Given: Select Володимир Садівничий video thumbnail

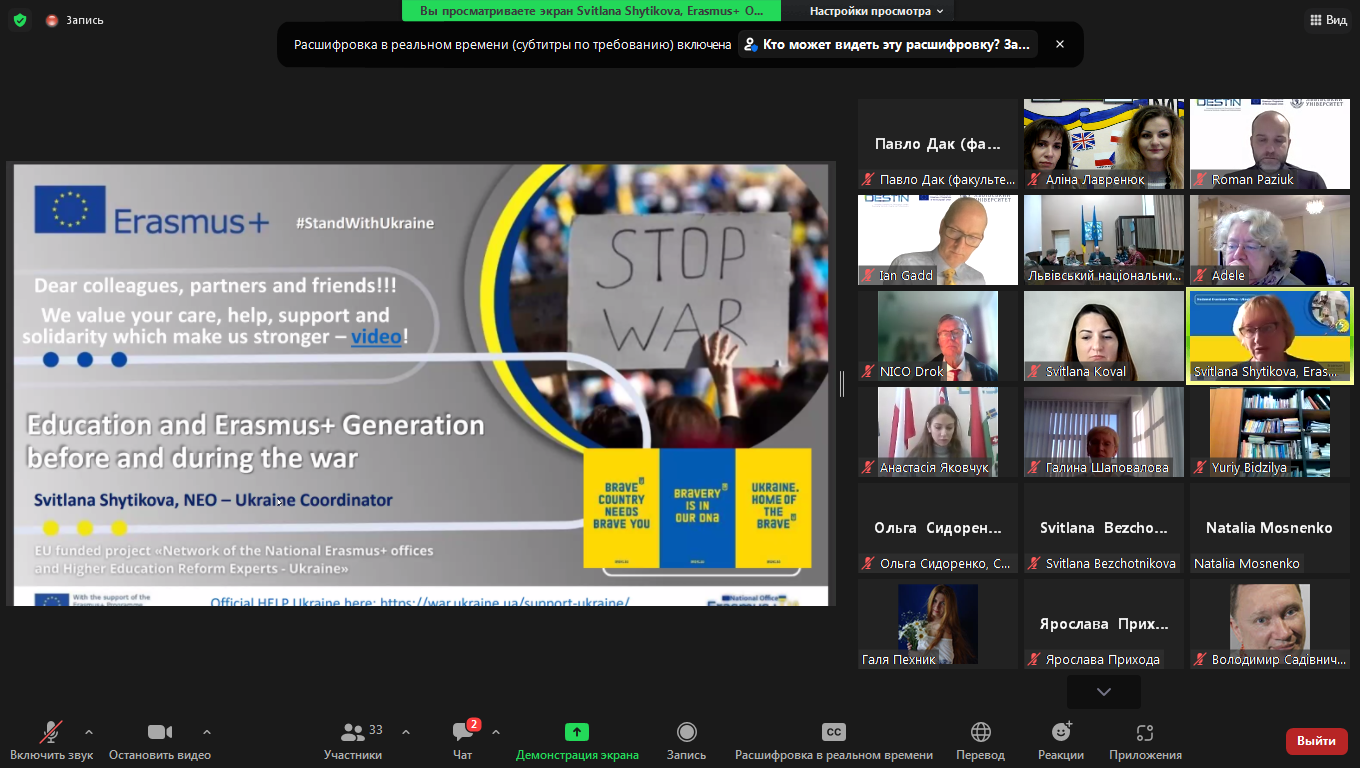Looking at the screenshot, I should coord(1270,624).
